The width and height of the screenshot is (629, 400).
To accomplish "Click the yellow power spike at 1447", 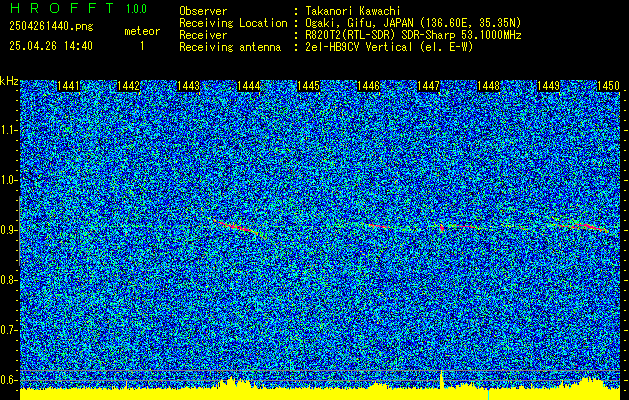I will (x=442, y=380).
